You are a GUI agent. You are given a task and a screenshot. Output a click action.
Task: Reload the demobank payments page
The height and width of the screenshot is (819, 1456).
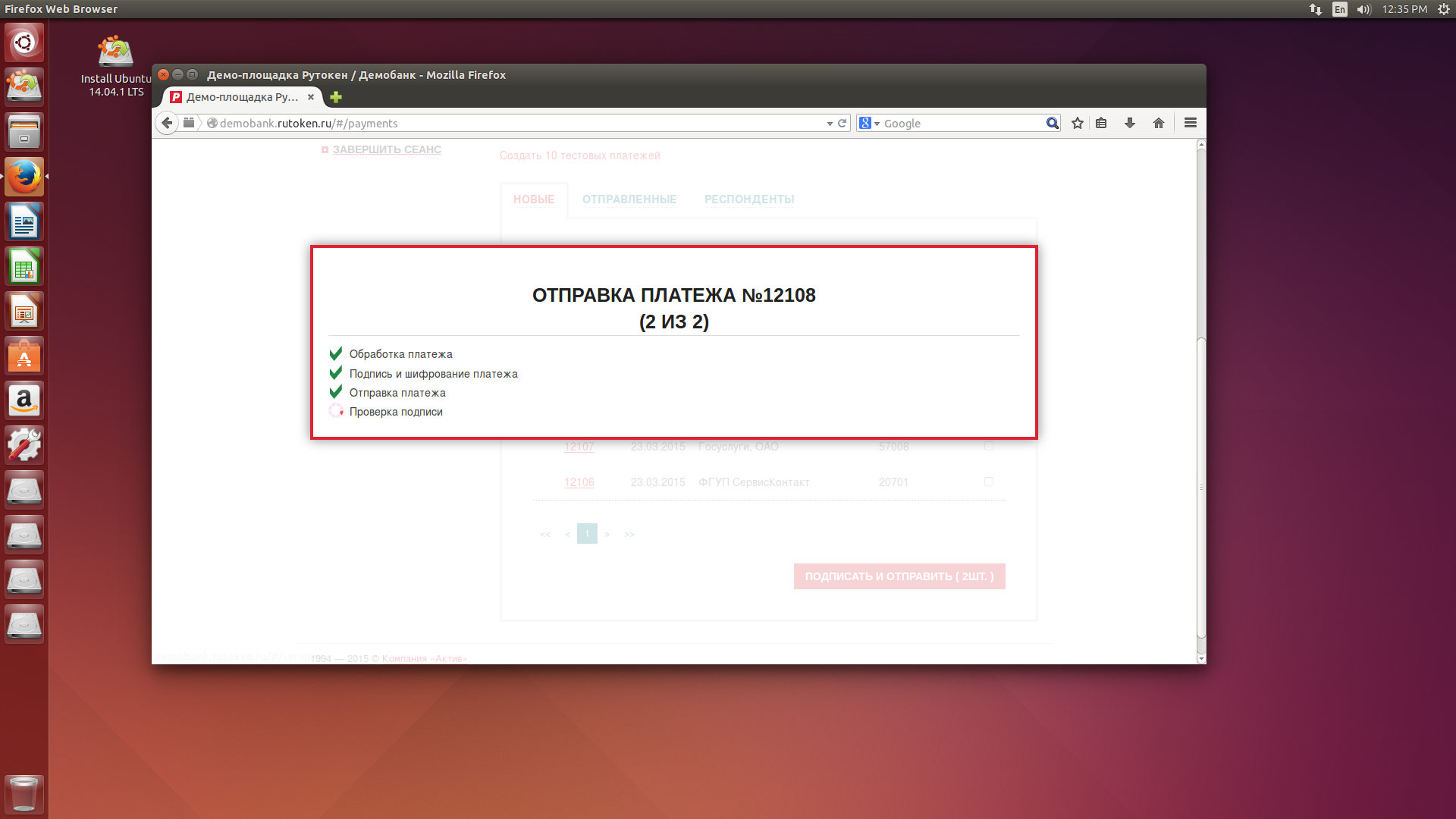[x=842, y=123]
